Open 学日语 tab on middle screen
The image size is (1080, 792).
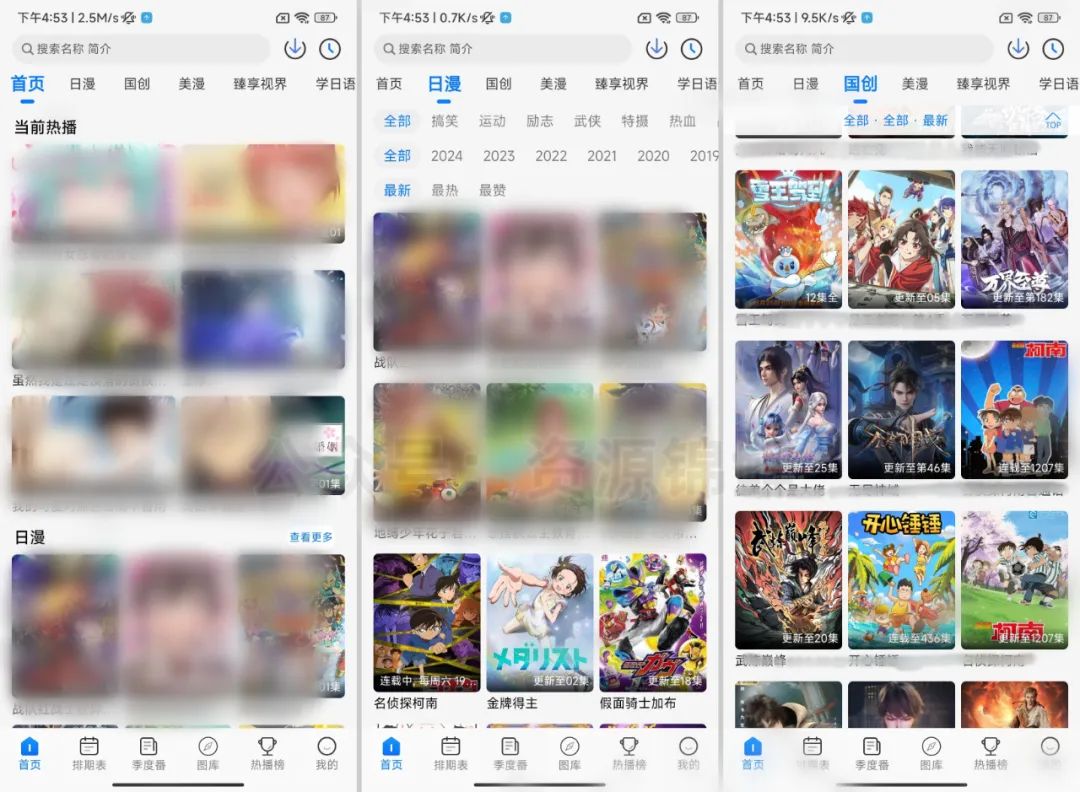(697, 84)
